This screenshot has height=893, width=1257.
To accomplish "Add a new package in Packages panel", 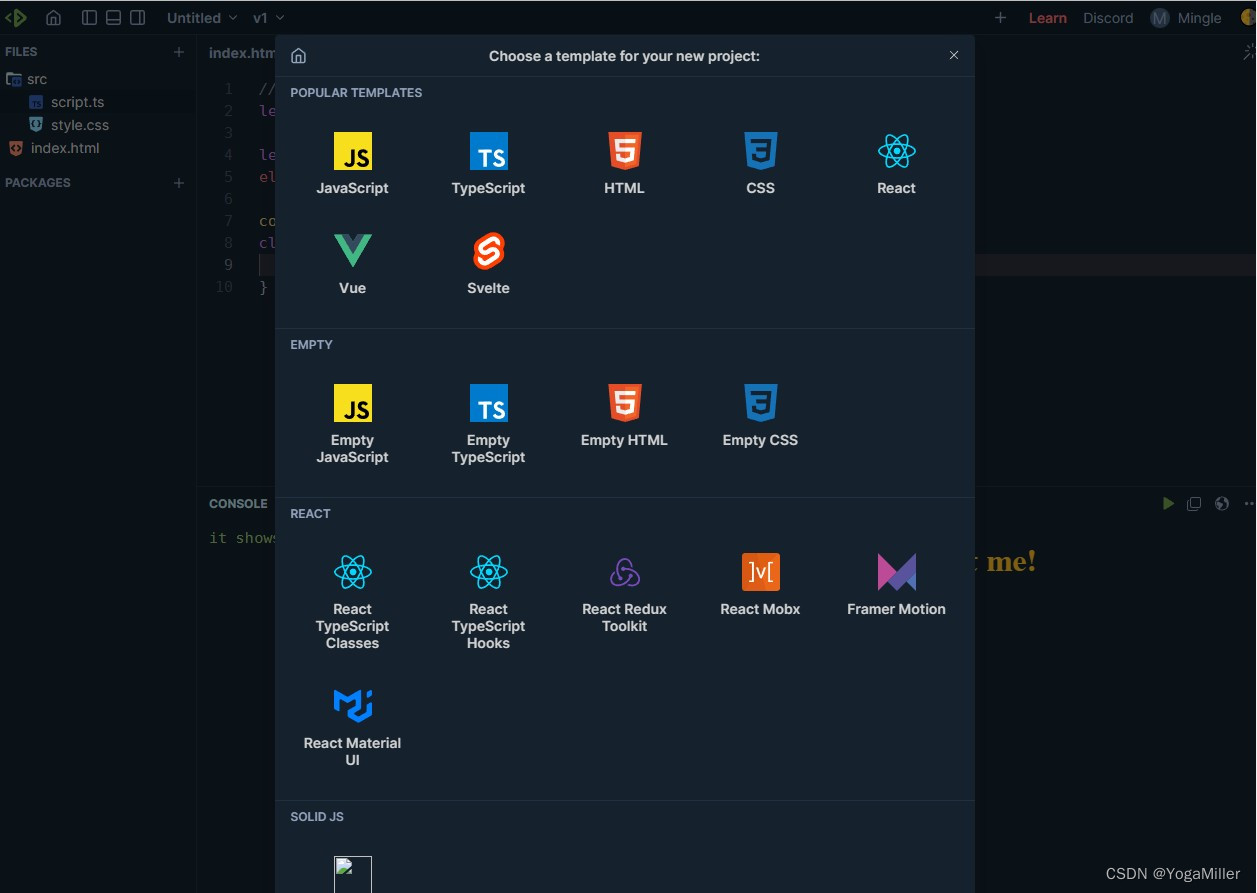I will point(179,183).
